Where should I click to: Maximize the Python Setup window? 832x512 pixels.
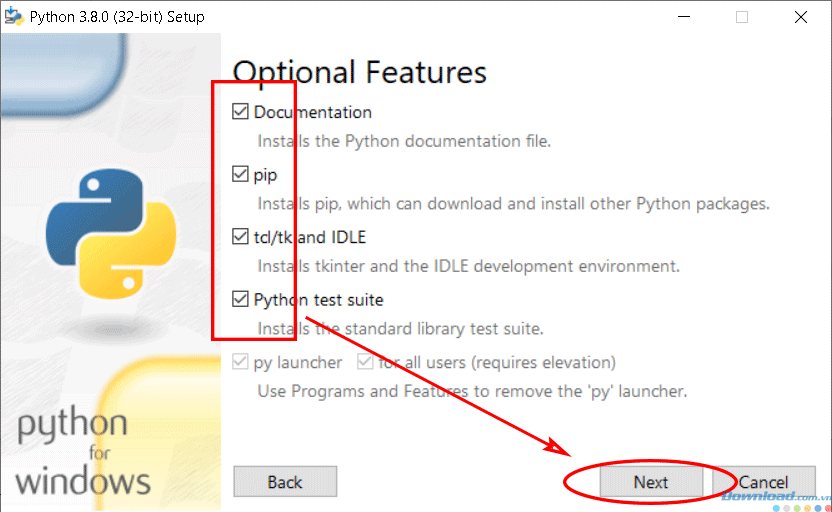(x=742, y=17)
